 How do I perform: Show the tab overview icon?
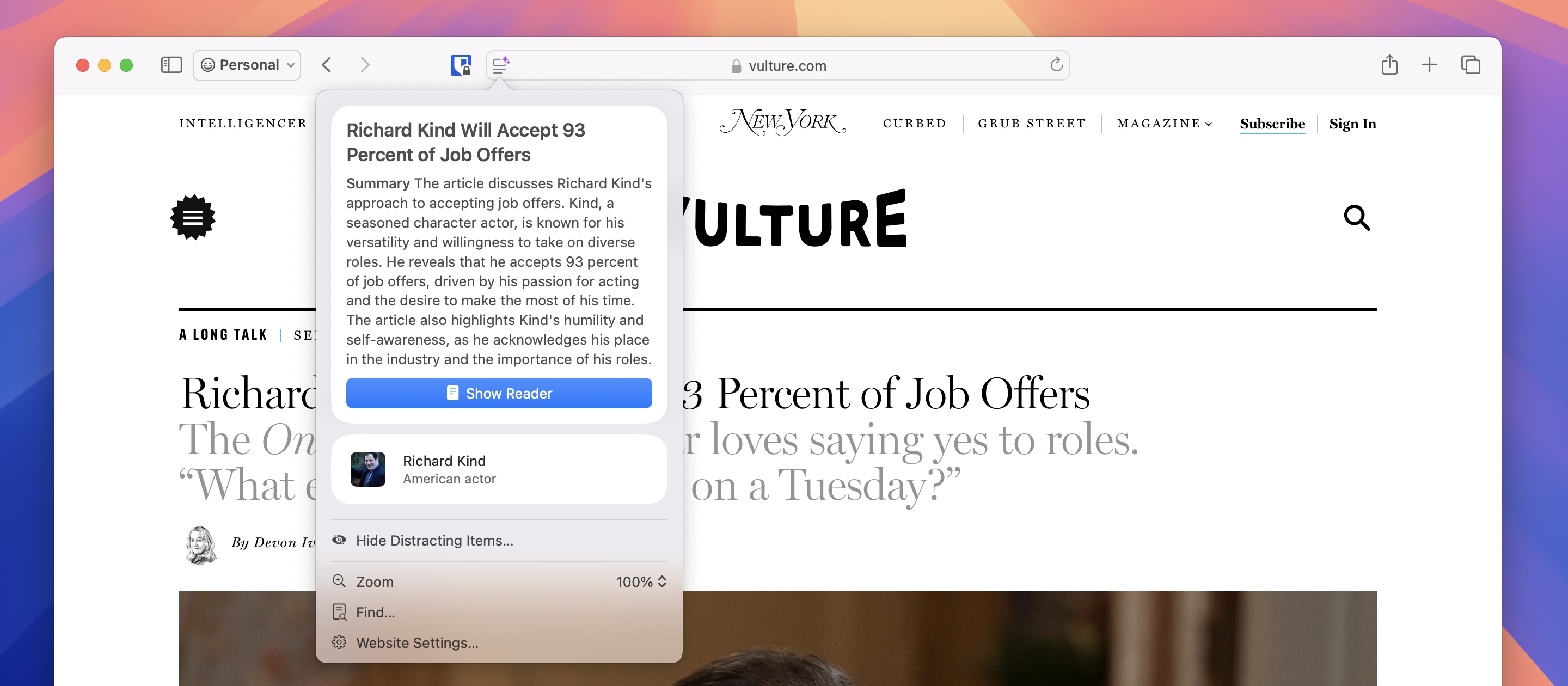(x=1471, y=65)
